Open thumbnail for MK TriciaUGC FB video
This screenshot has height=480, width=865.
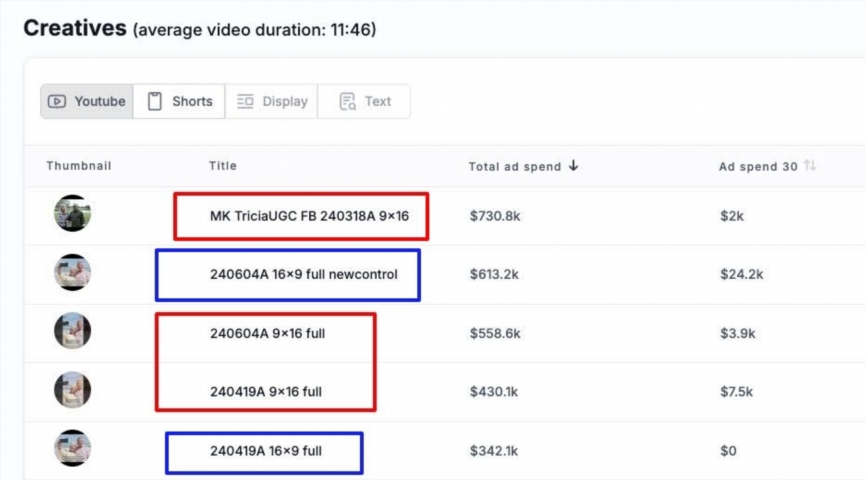[x=72, y=214]
